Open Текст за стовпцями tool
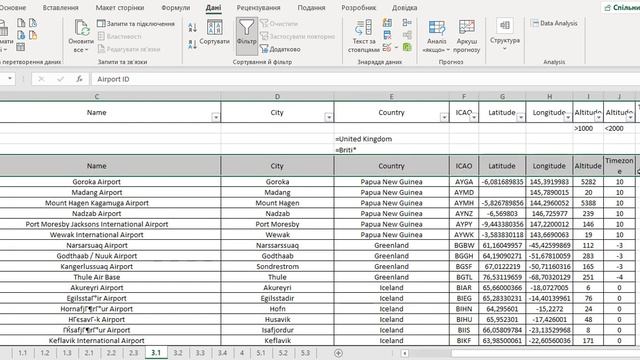 [363, 36]
